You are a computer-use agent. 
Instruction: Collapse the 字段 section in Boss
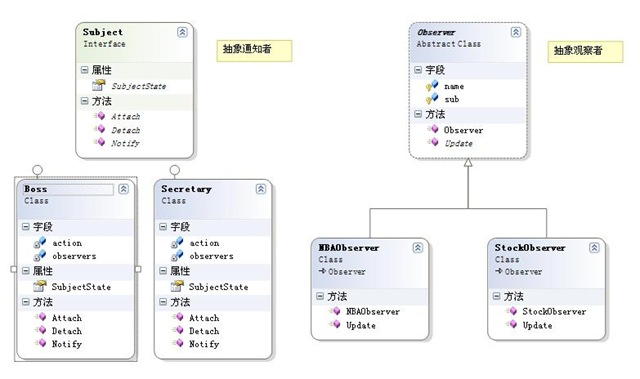(x=26, y=226)
